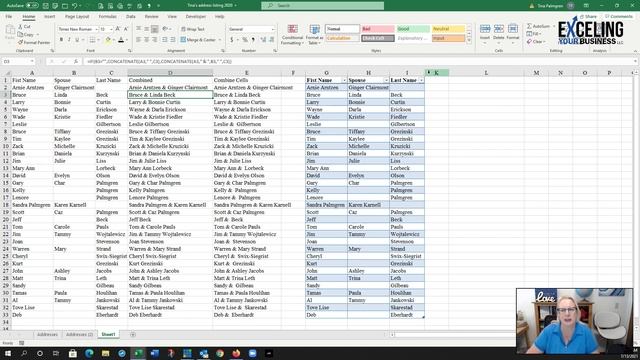Viewport: 640px width, 360px height.
Task: Apply Underline formatting
Action: pos(77,40)
